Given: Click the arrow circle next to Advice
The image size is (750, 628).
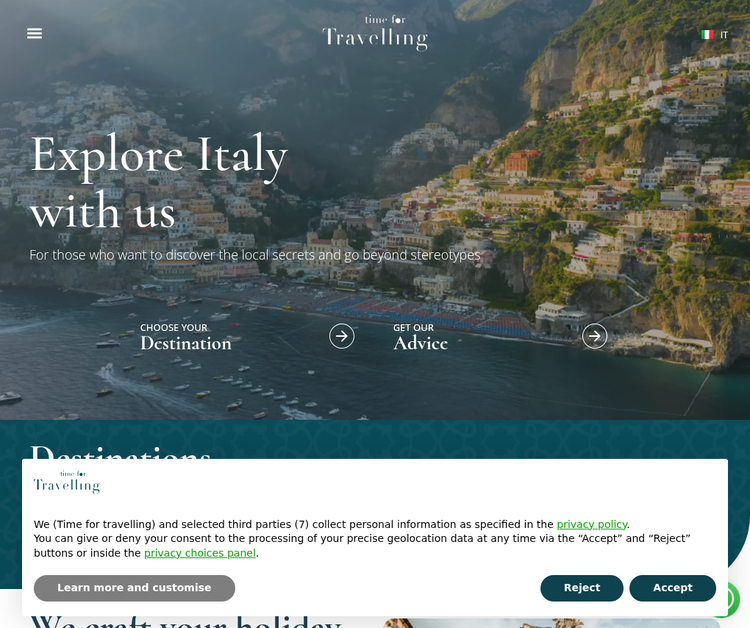Looking at the screenshot, I should click(x=595, y=336).
